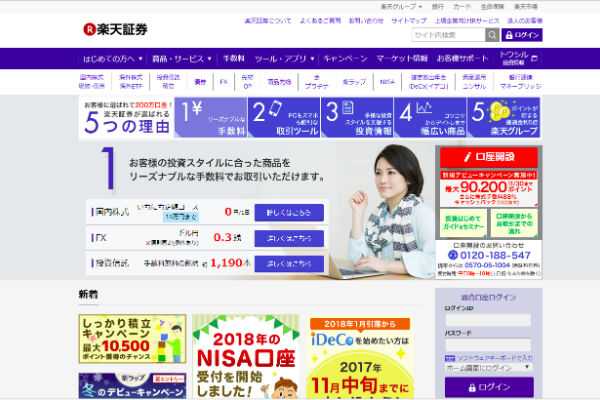The image size is (600, 400).
Task: Open トウシル external link icon
Action: point(535,58)
